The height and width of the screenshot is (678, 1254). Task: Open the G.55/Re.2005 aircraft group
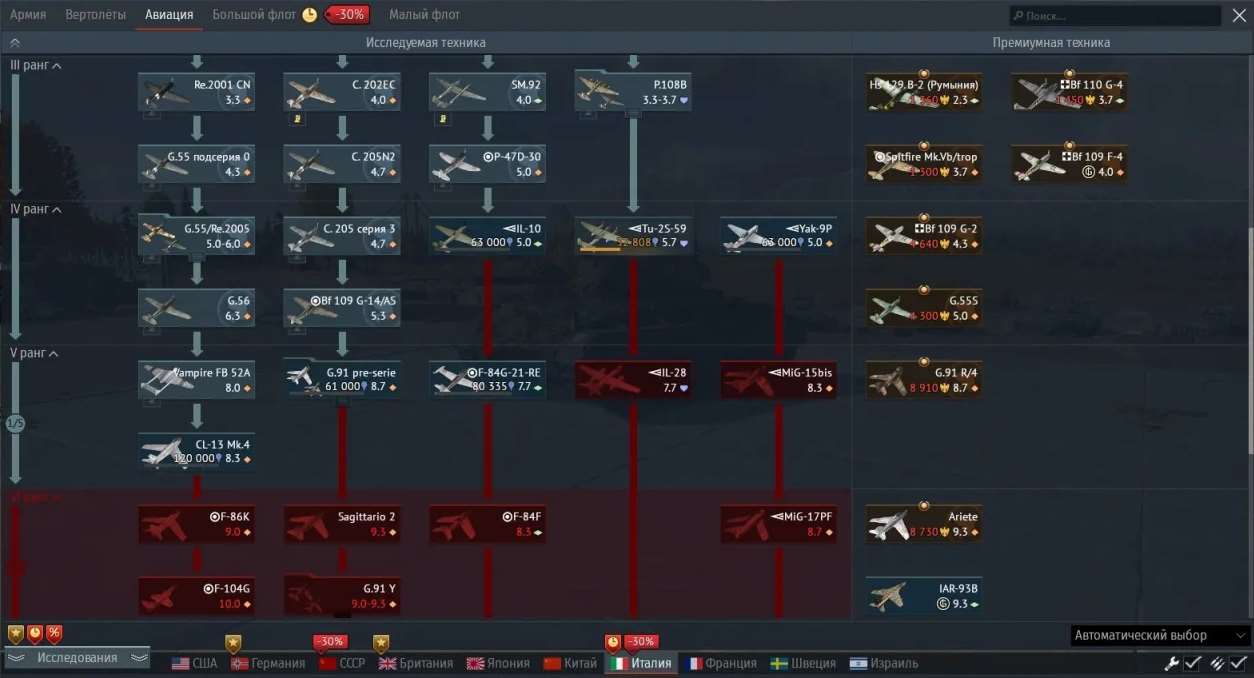197,235
